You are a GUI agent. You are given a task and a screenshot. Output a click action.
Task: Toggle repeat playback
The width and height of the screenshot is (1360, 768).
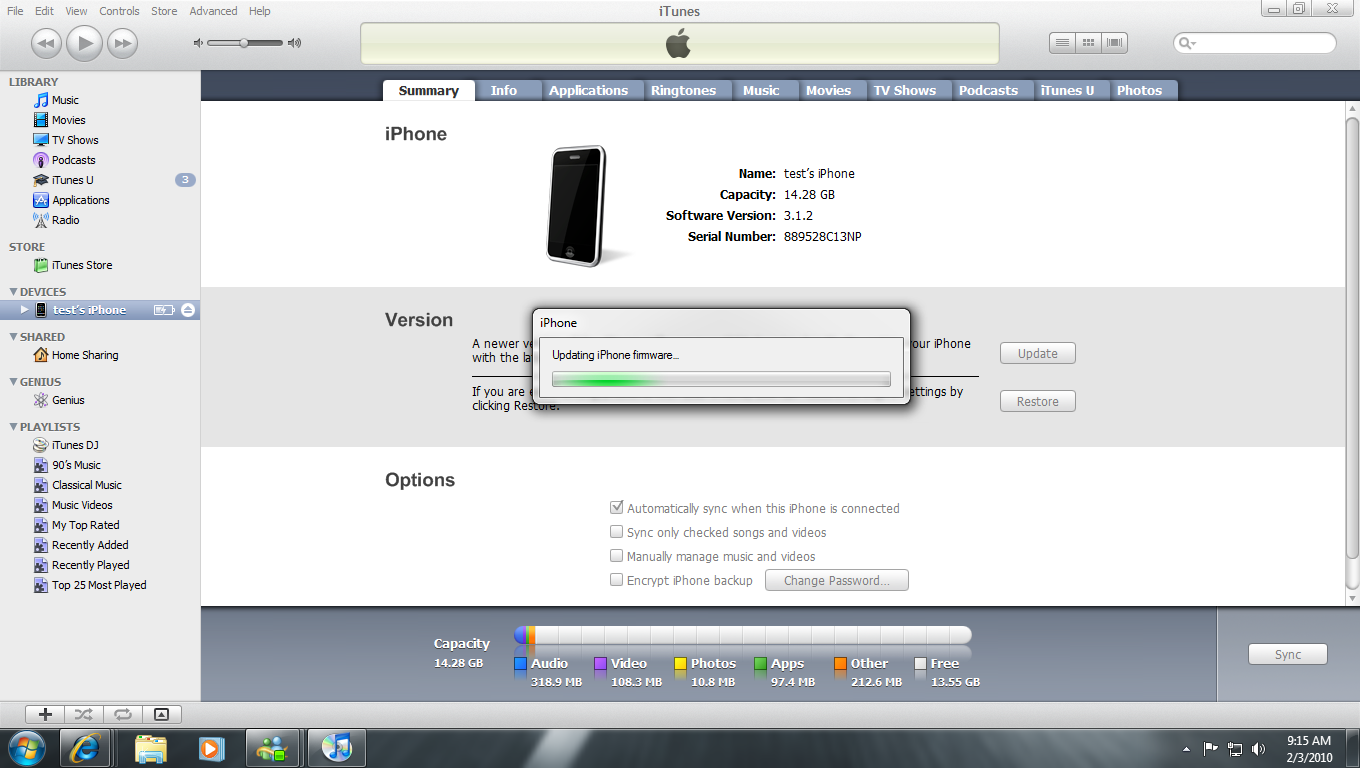[122, 714]
